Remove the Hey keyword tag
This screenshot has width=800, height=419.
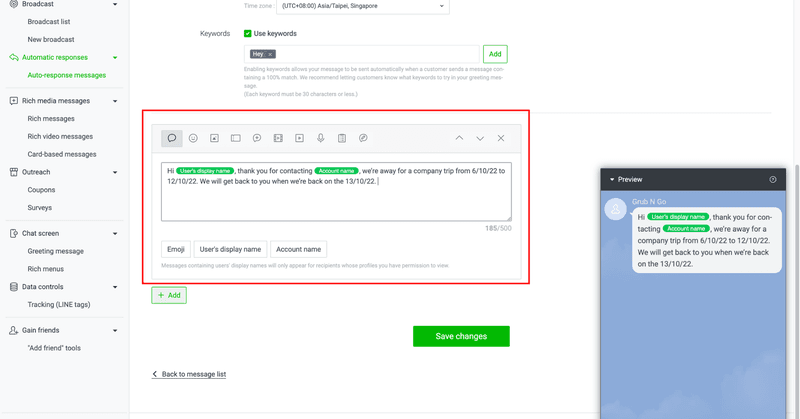click(270, 54)
